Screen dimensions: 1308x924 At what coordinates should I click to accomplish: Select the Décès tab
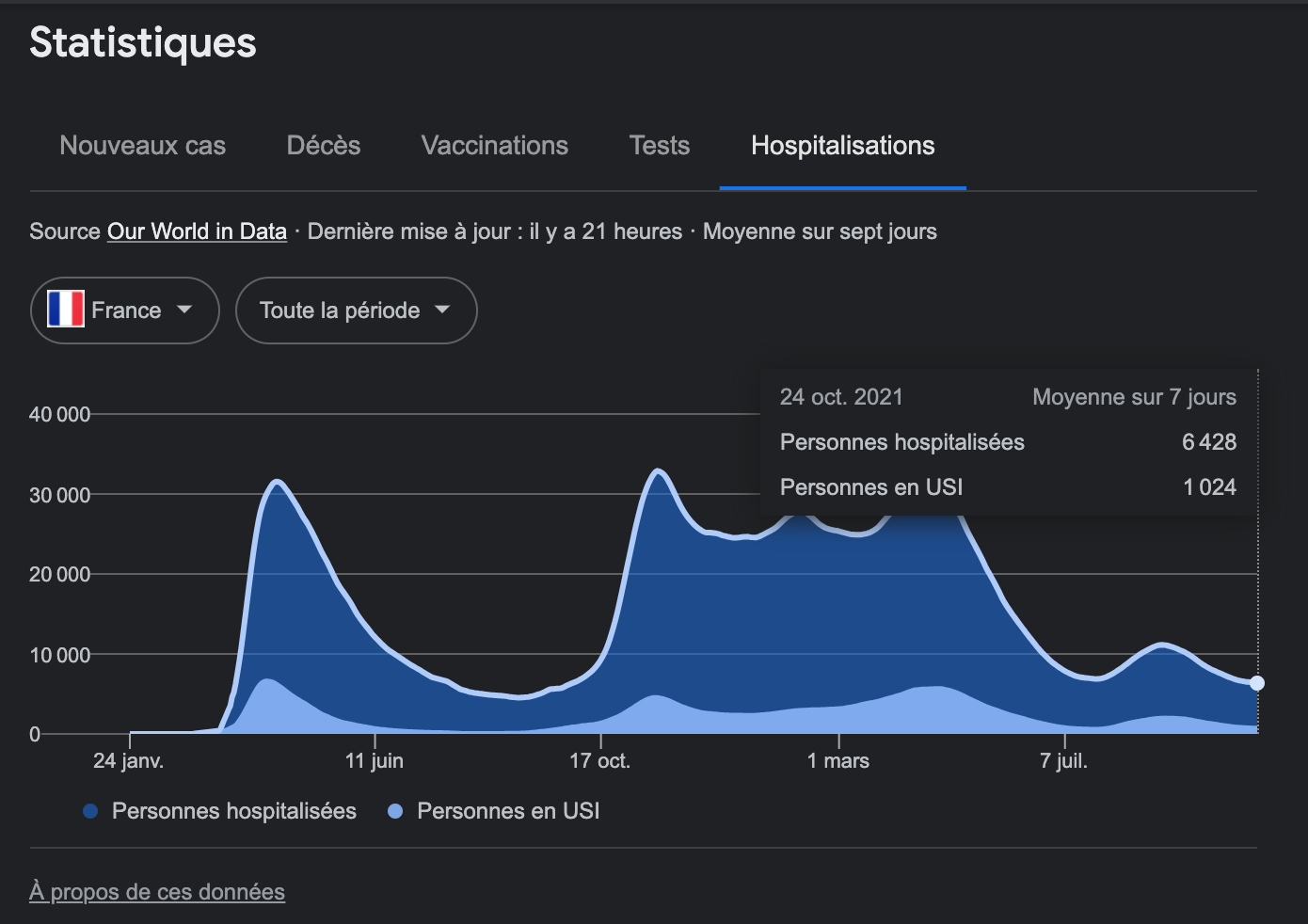324,146
